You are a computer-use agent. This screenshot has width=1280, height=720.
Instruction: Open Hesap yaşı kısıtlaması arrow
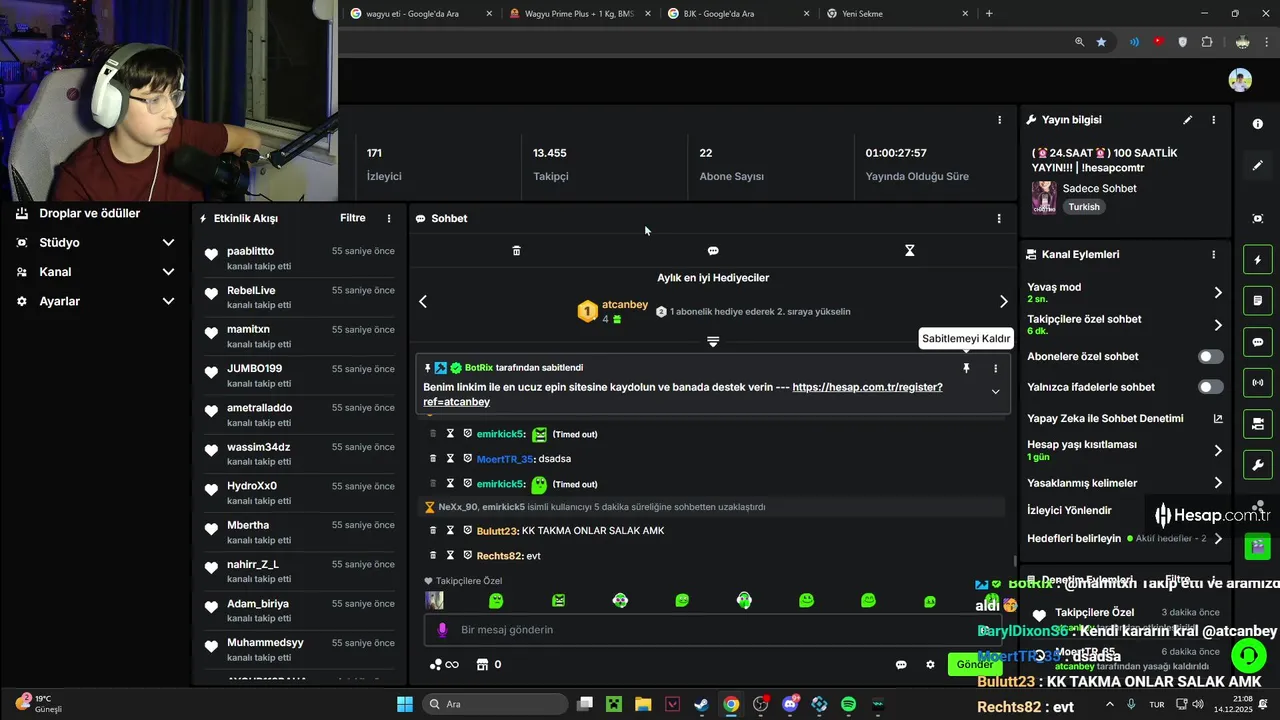coord(1218,451)
